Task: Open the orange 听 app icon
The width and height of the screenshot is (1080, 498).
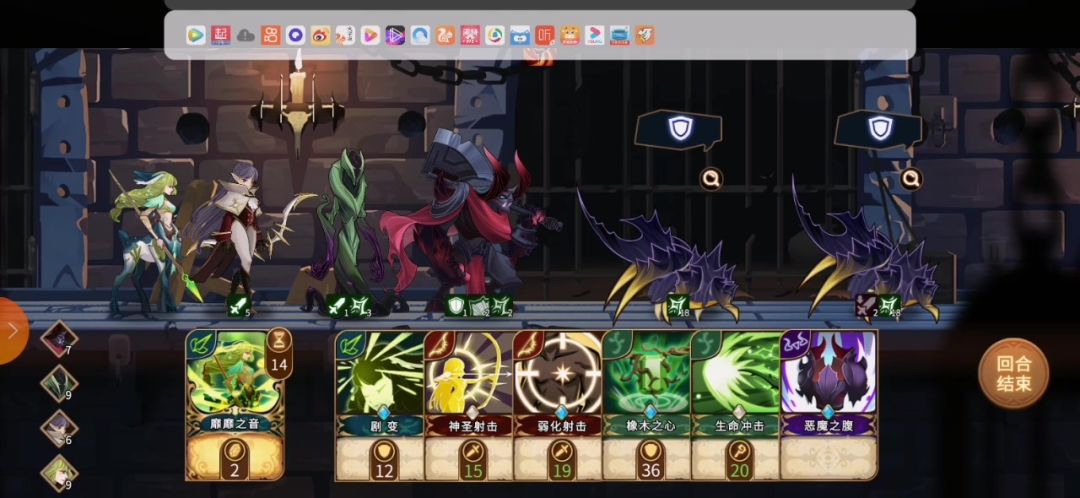Action: click(x=545, y=35)
